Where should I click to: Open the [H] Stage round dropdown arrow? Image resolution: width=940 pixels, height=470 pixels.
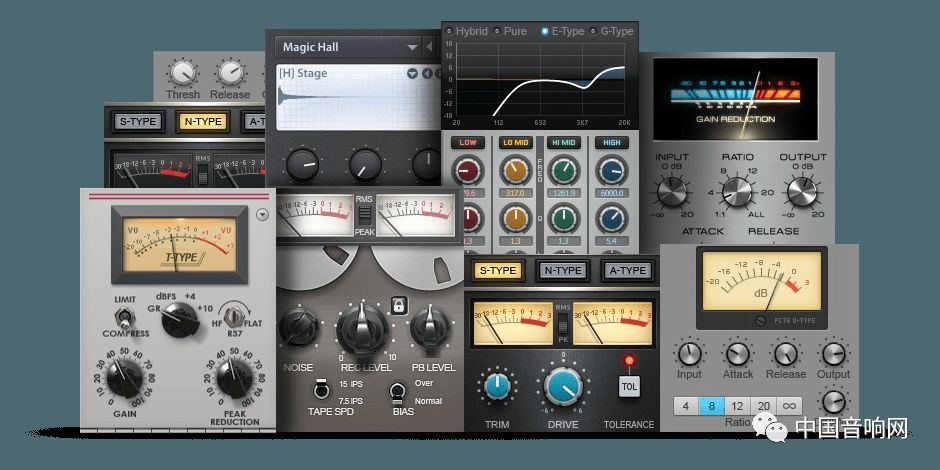[412, 74]
